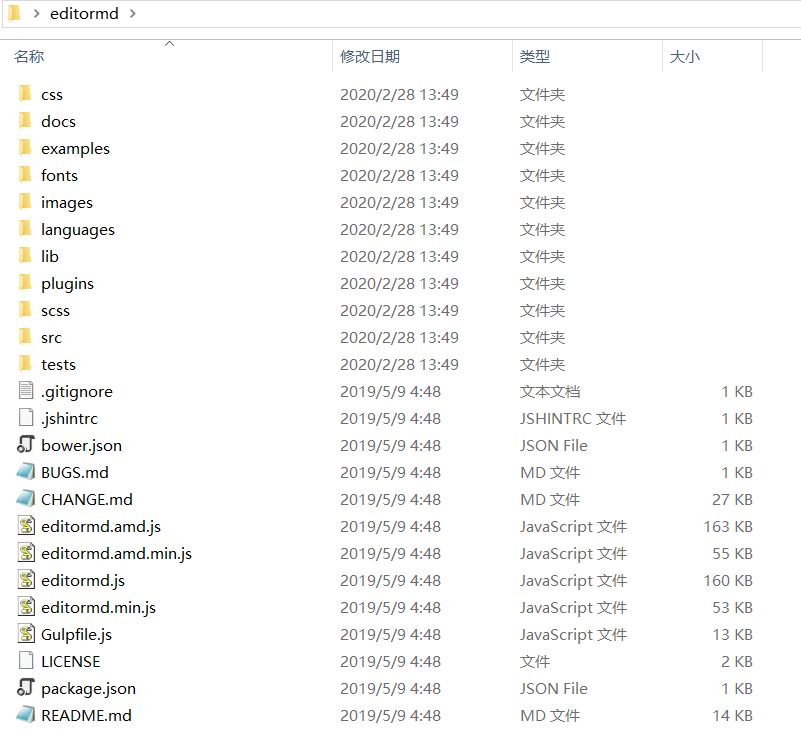The image size is (801, 733).
Task: Select the file name .gitignore
Action: [77, 392]
